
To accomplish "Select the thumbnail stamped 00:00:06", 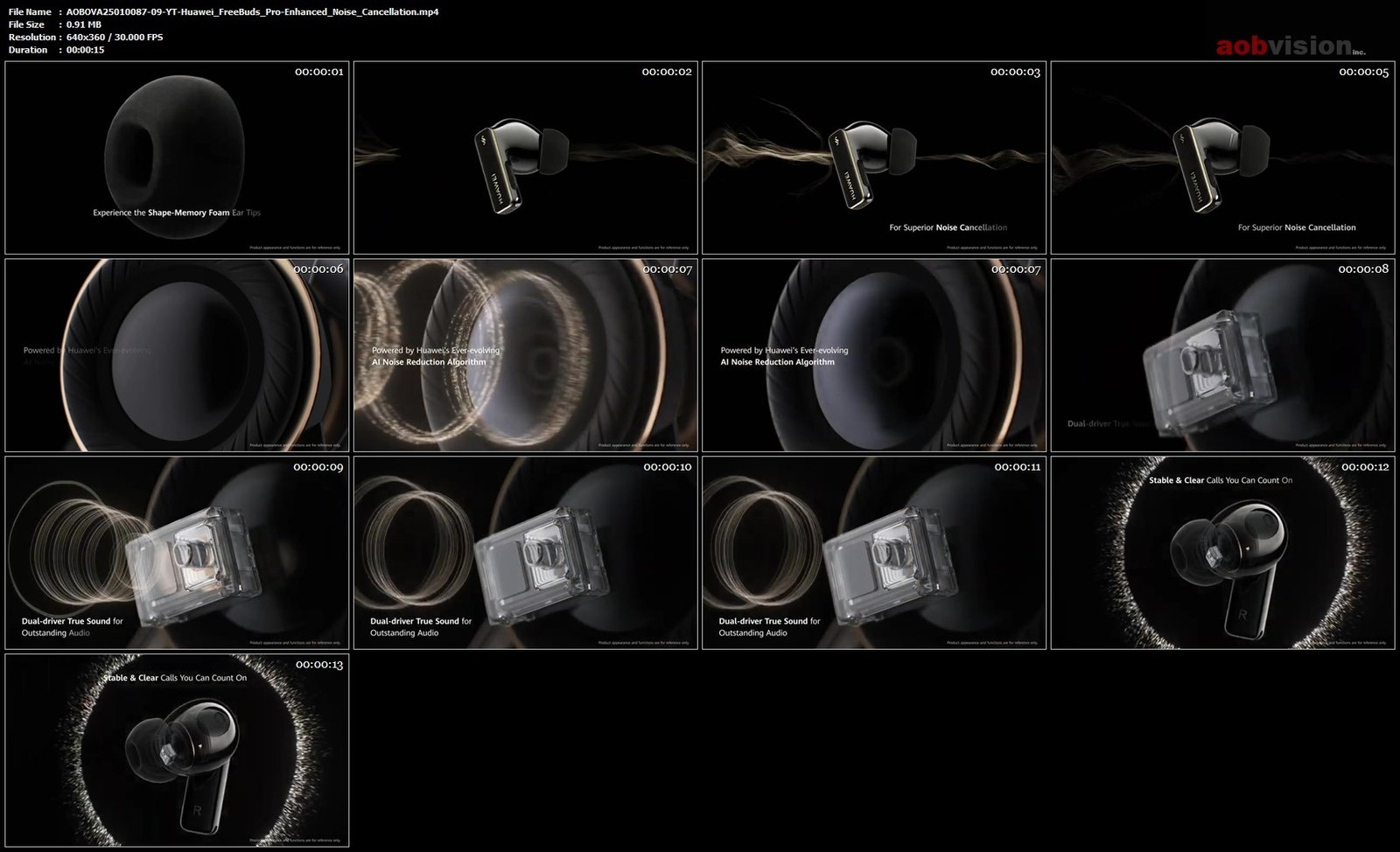I will (177, 355).
